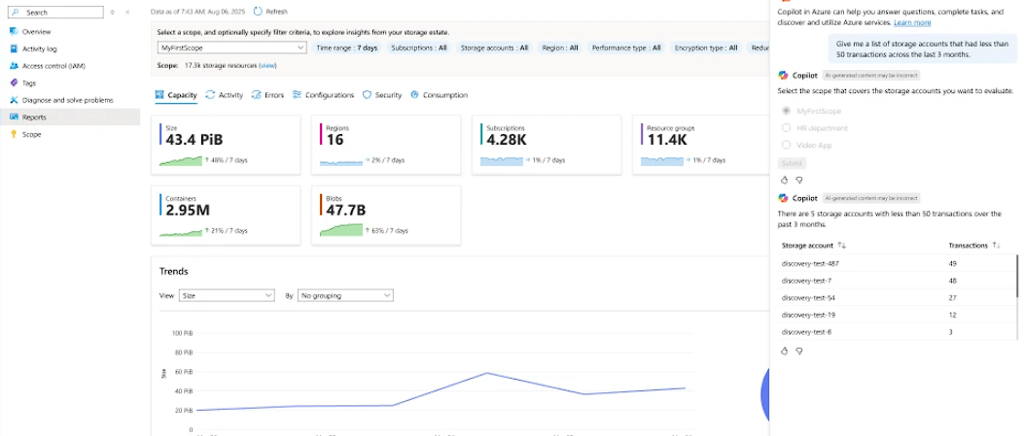Click the Regions 16 card

coord(386,145)
